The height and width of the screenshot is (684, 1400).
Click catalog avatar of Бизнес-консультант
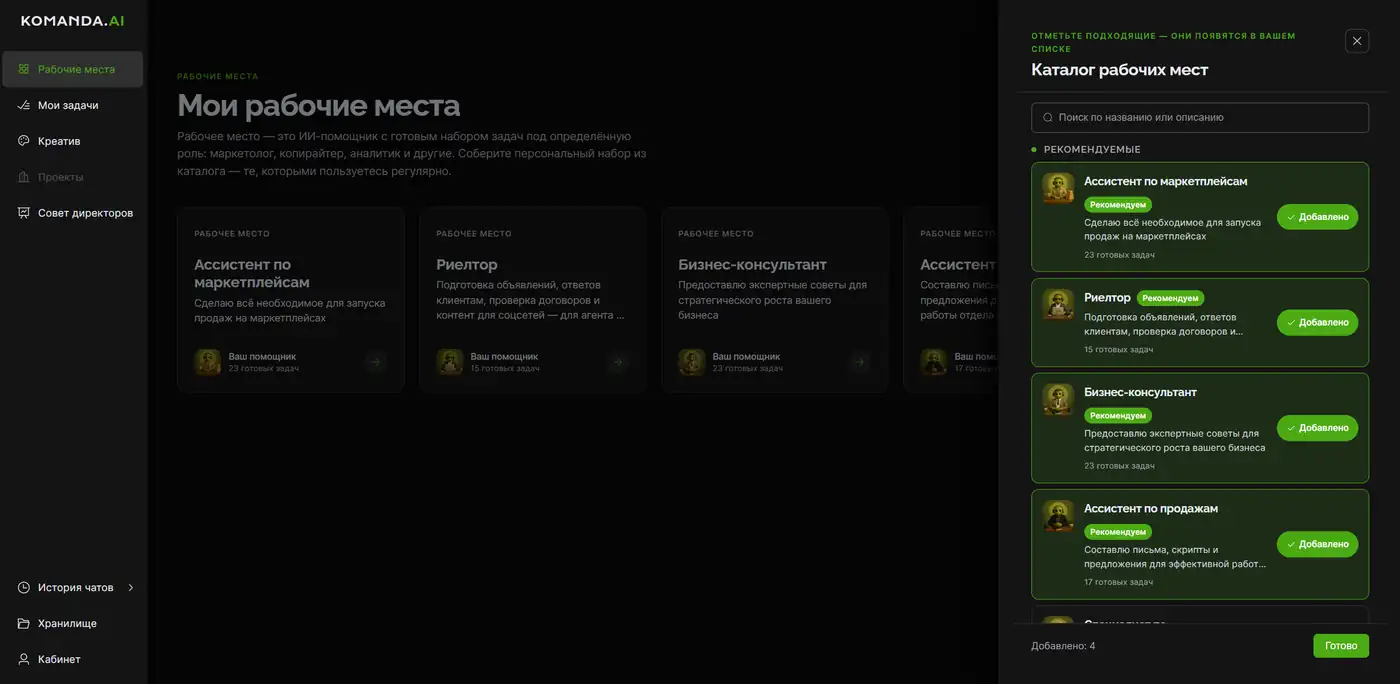click(1058, 399)
